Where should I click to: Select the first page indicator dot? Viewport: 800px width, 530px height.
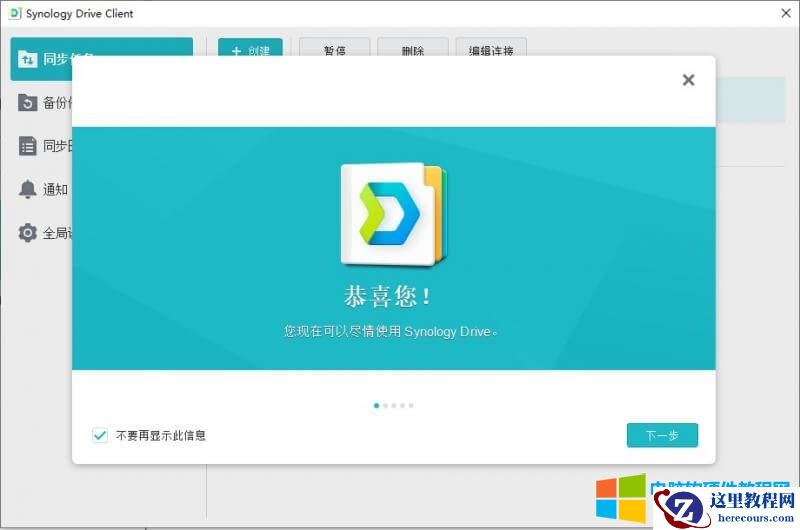pyautogui.click(x=377, y=406)
